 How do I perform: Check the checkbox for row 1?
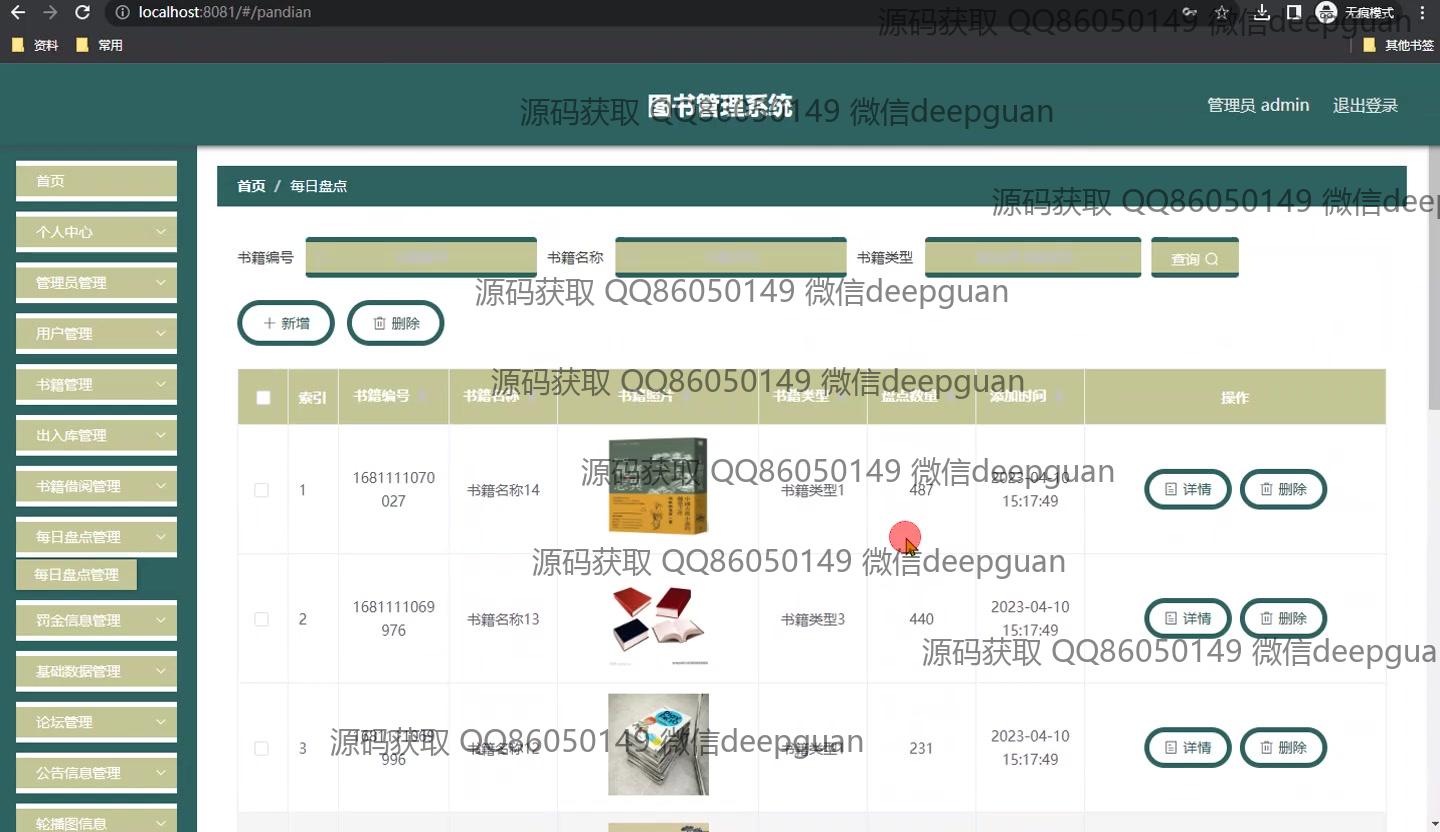[262, 490]
